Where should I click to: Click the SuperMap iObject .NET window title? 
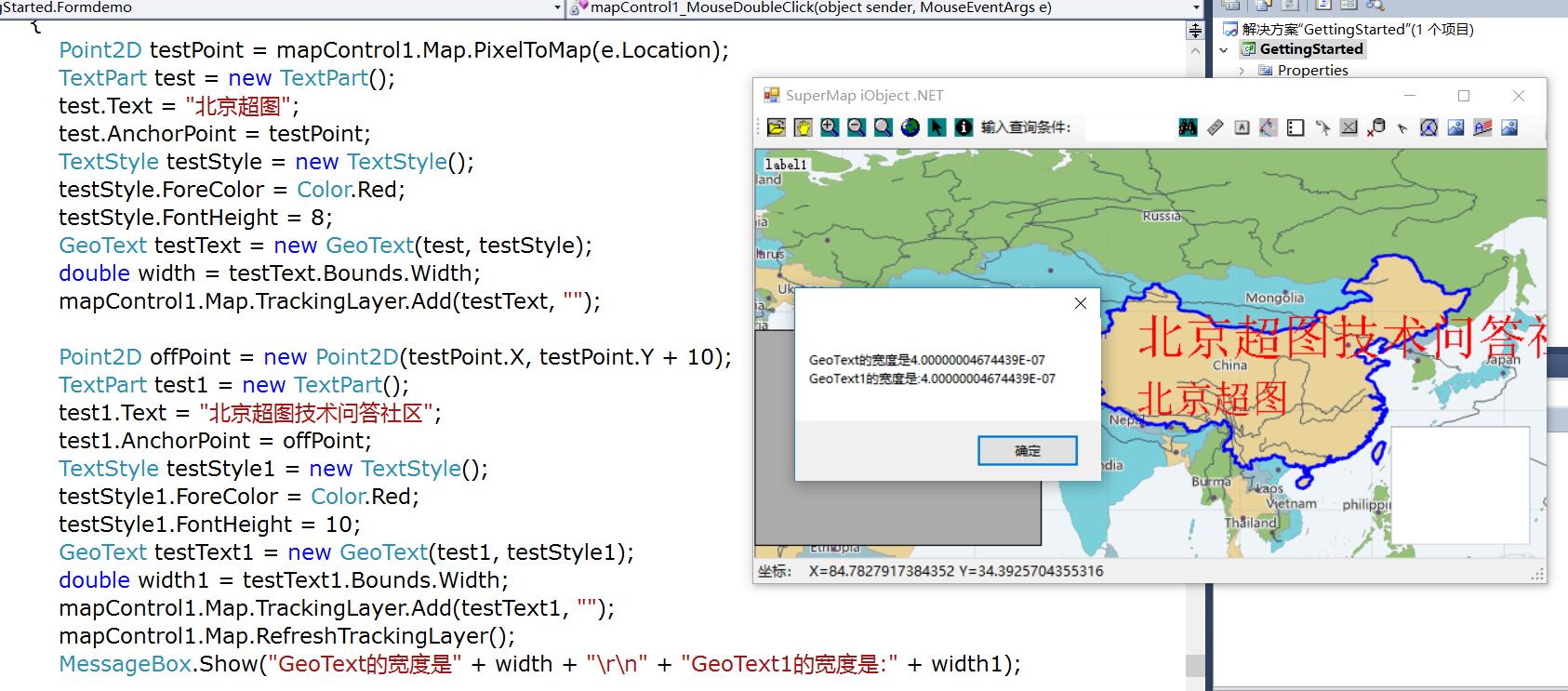[864, 95]
